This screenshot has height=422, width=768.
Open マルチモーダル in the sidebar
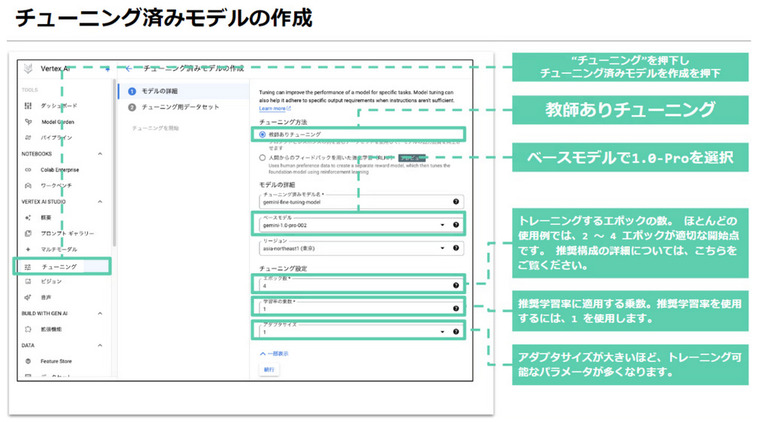pos(58,249)
